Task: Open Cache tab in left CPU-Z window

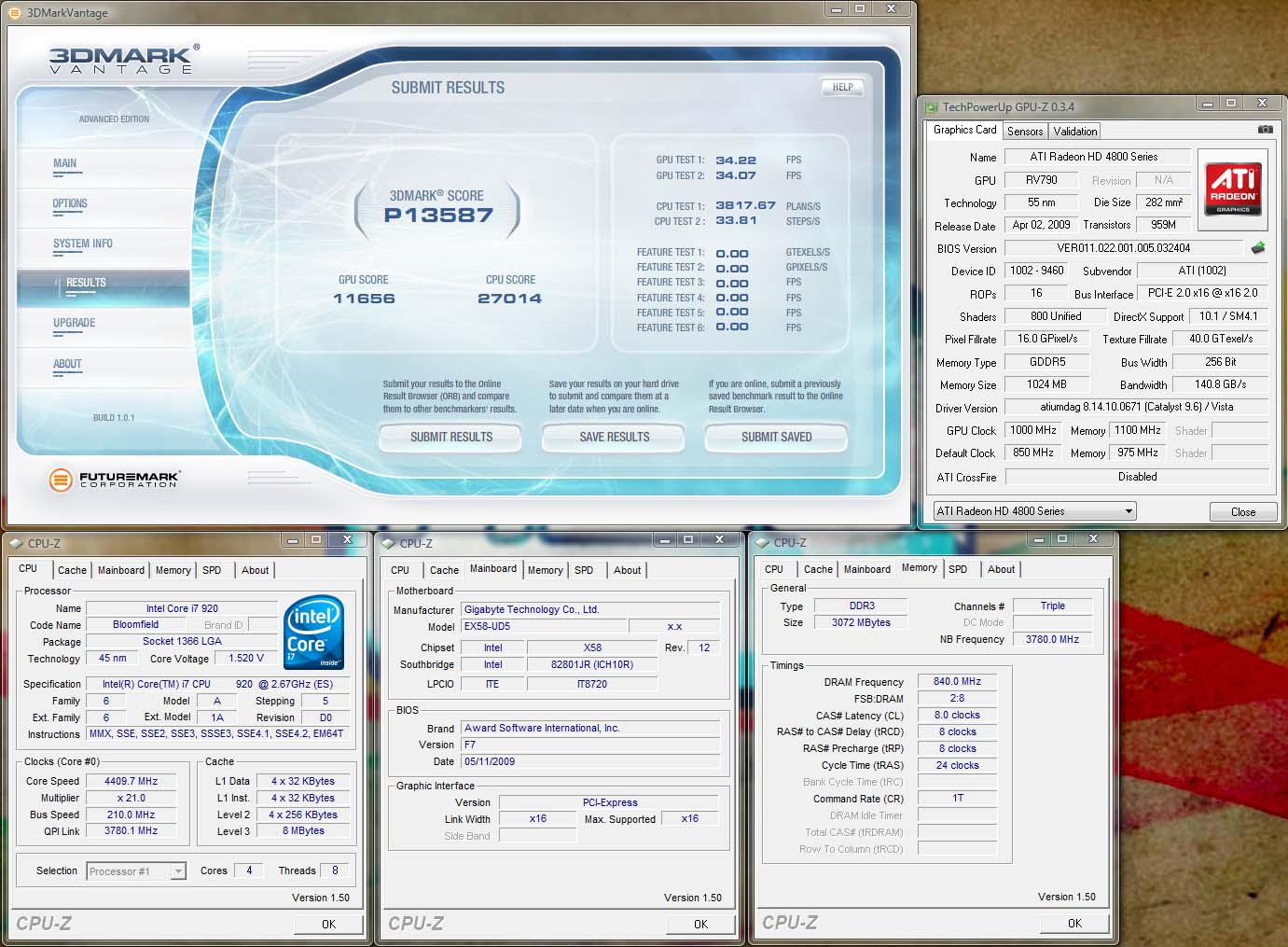Action: click(72, 570)
